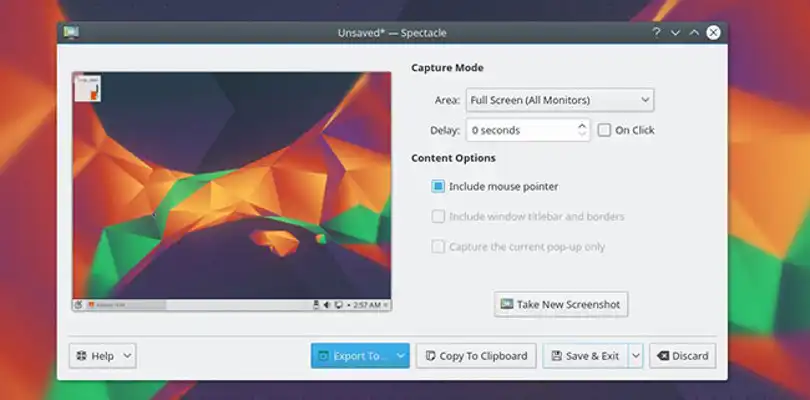Screen dimensions: 810x400
Task: Decrease delay with the down arrow
Action: click(582, 135)
